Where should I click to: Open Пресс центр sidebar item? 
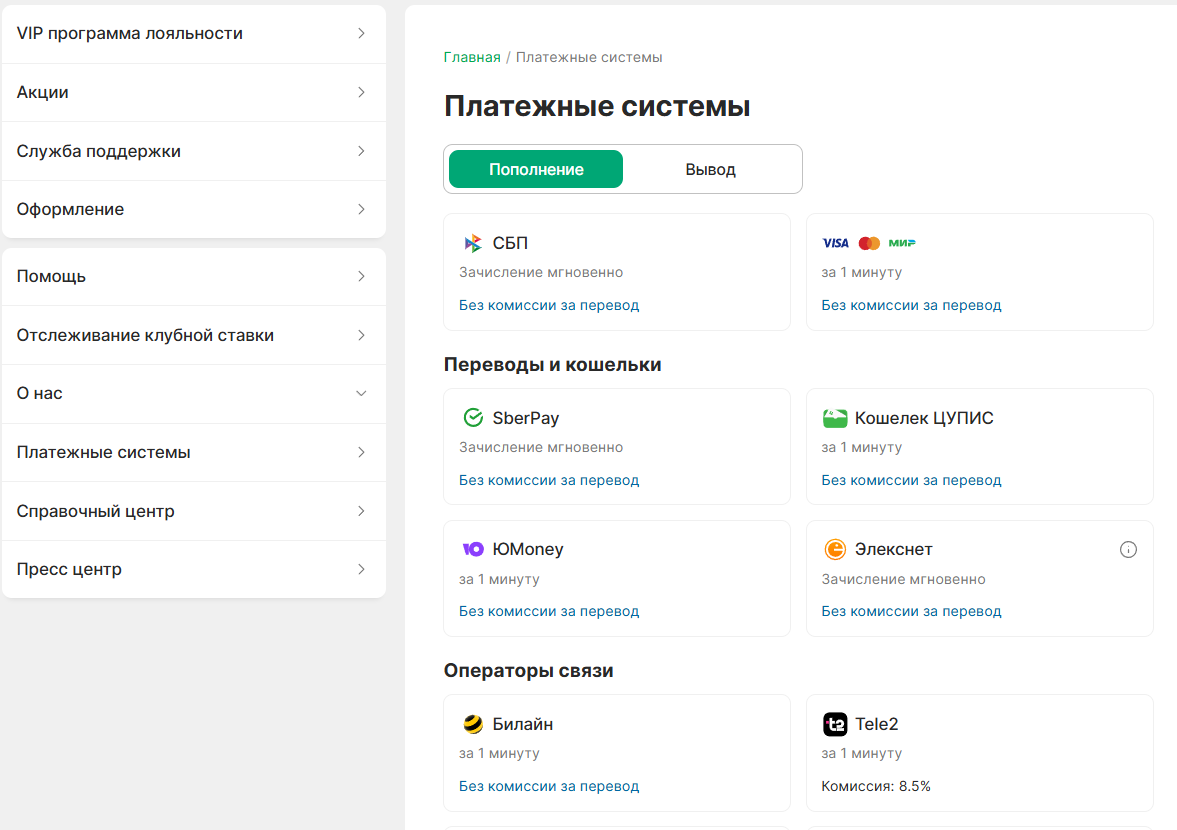coord(194,570)
